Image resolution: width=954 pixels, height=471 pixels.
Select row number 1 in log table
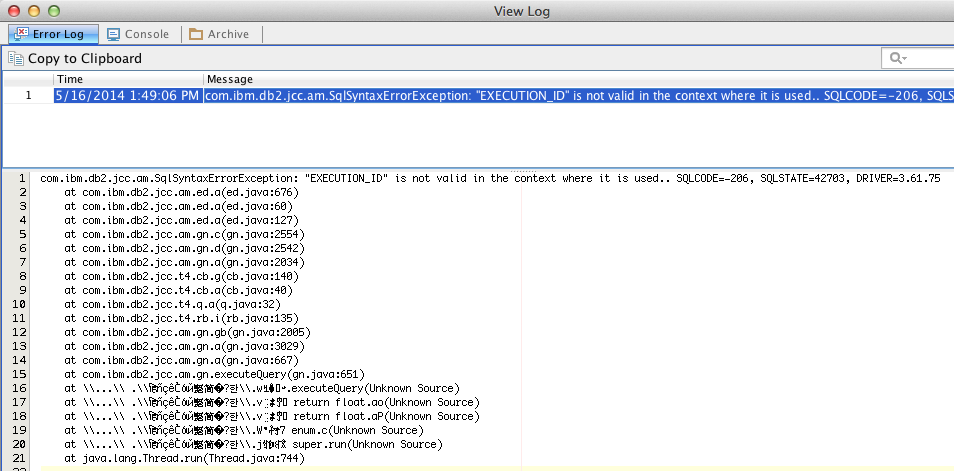pos(28,96)
